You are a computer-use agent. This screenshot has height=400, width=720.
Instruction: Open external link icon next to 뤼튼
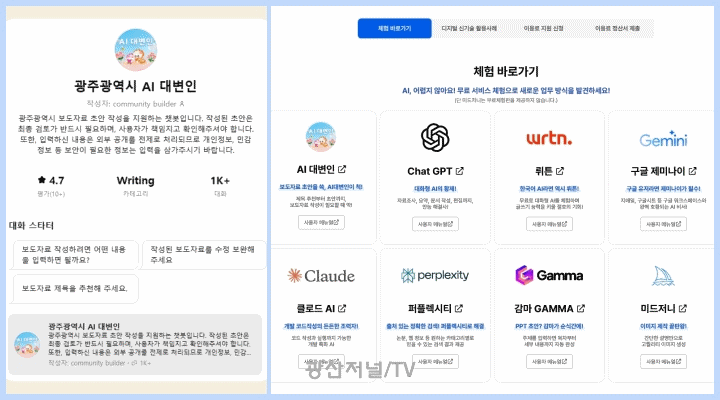point(560,171)
